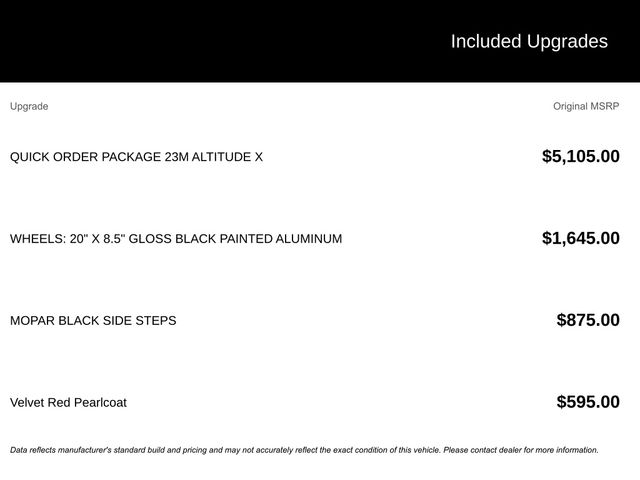Screen dimensions: 640x480
Task: Select Velvet Red Pearlcoat upgrade
Action: 68,402
